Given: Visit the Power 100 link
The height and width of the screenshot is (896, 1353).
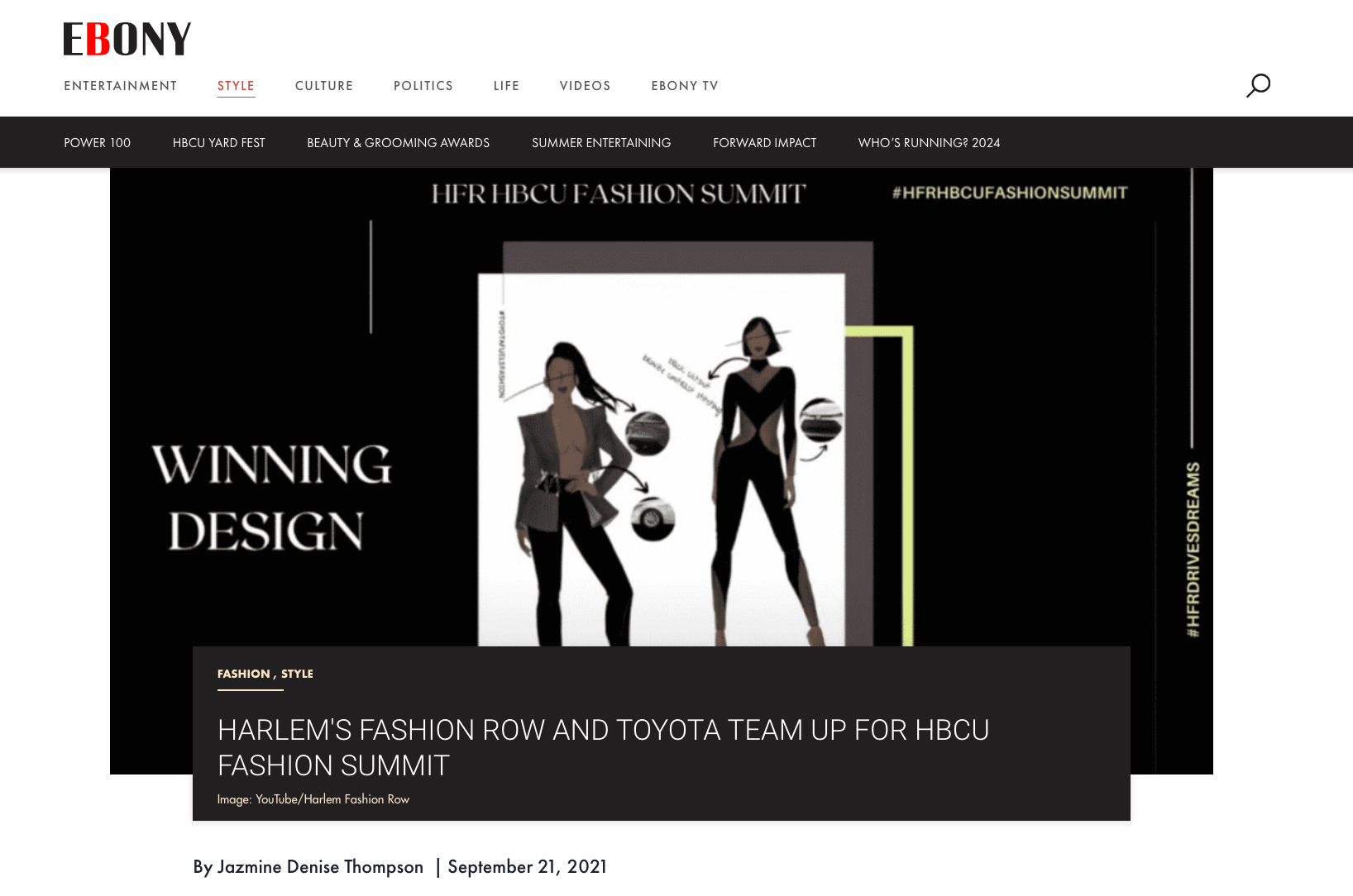Looking at the screenshot, I should coord(98,143).
